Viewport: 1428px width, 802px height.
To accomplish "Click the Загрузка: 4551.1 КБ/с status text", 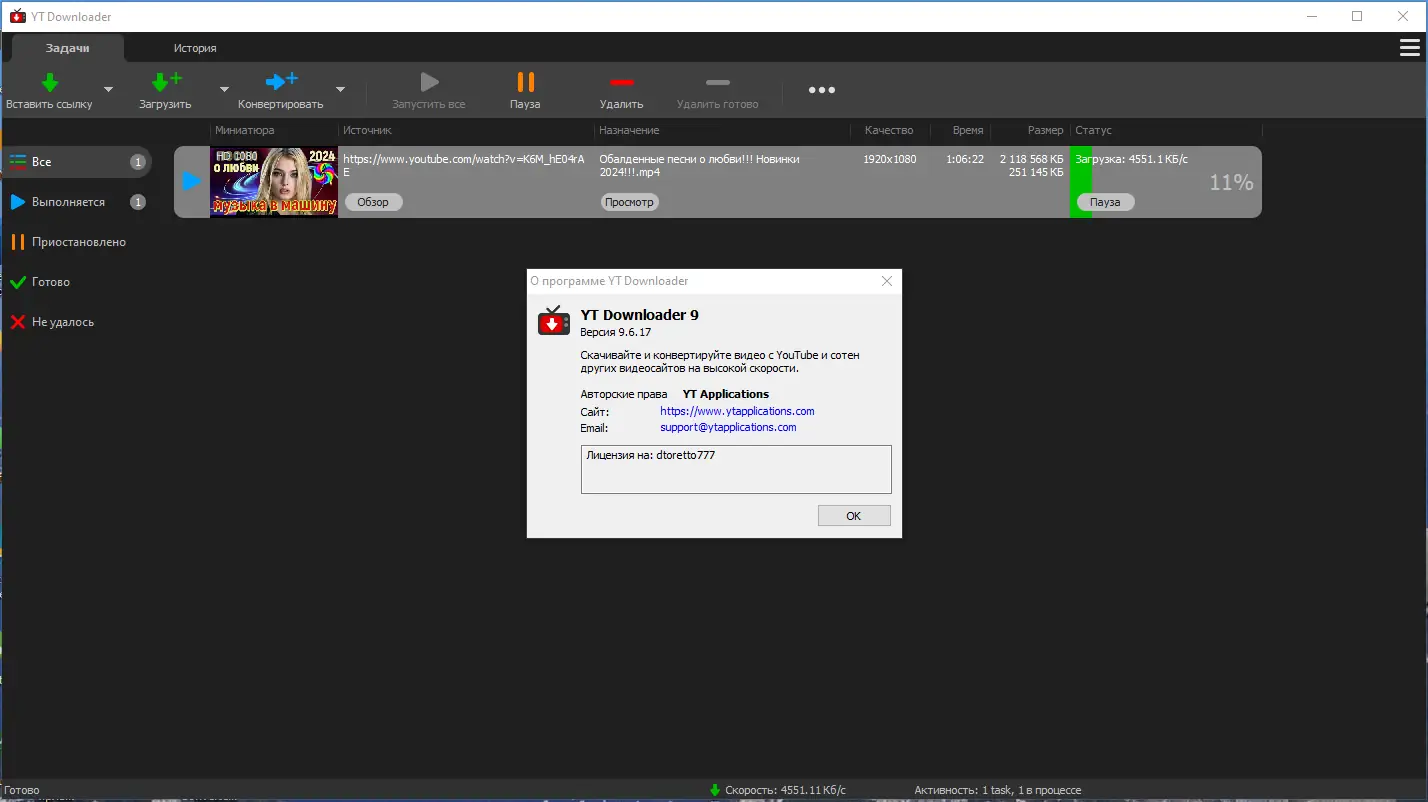I will 1131,159.
